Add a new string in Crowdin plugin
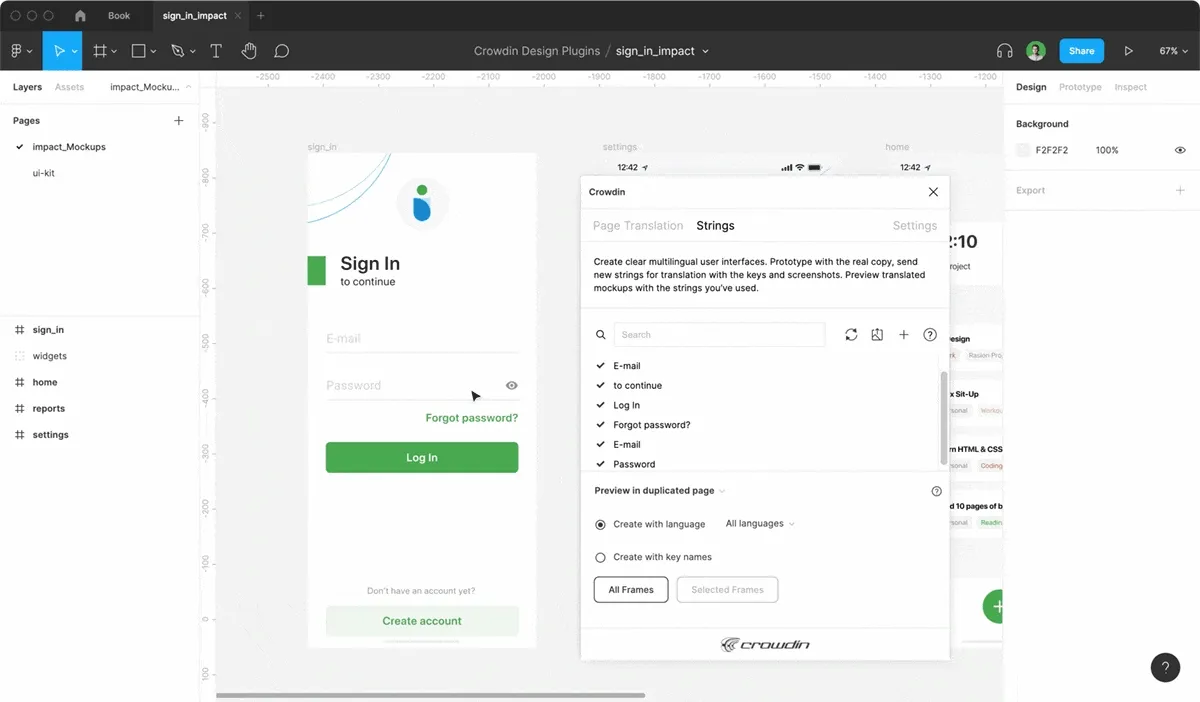 click(x=904, y=334)
